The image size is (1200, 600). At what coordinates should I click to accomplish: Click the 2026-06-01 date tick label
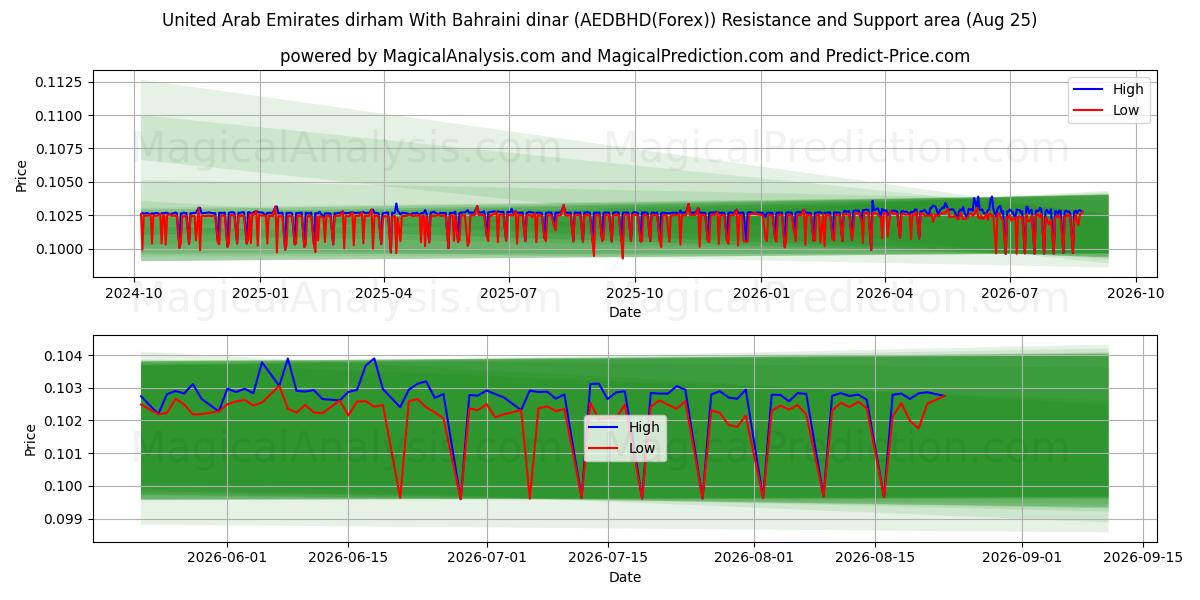point(226,559)
